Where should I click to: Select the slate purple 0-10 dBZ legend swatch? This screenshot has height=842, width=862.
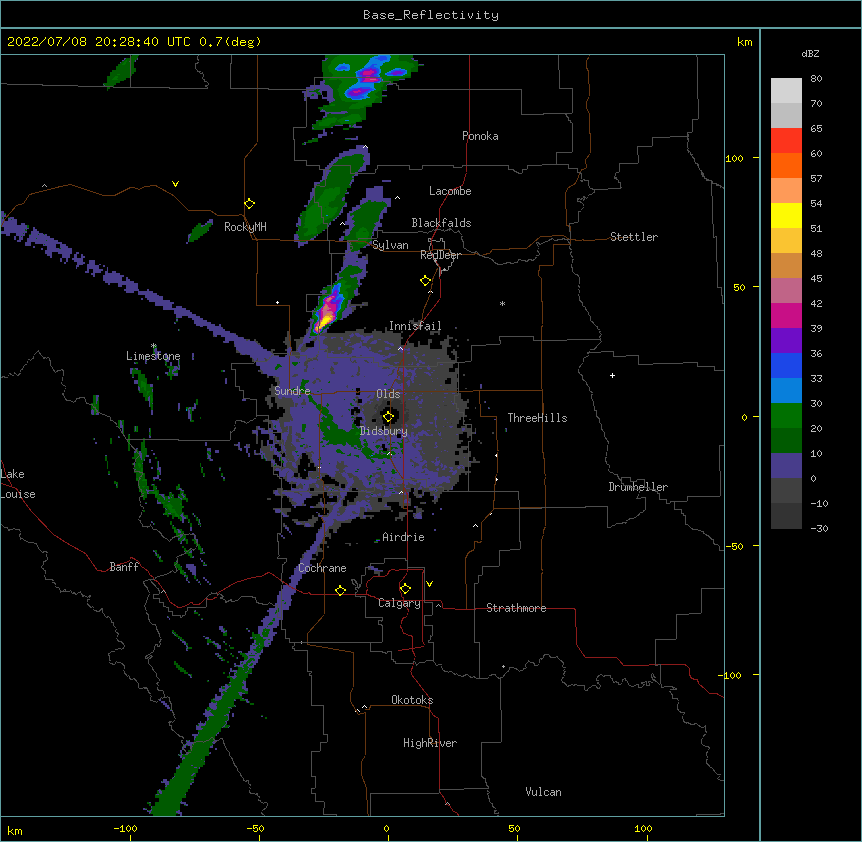(x=786, y=466)
